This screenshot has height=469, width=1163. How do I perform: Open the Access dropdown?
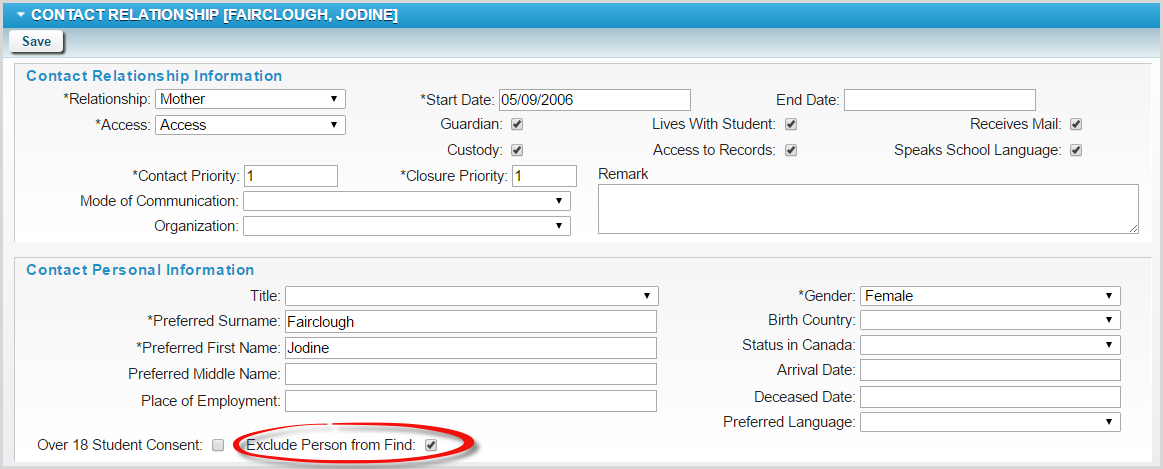point(250,125)
